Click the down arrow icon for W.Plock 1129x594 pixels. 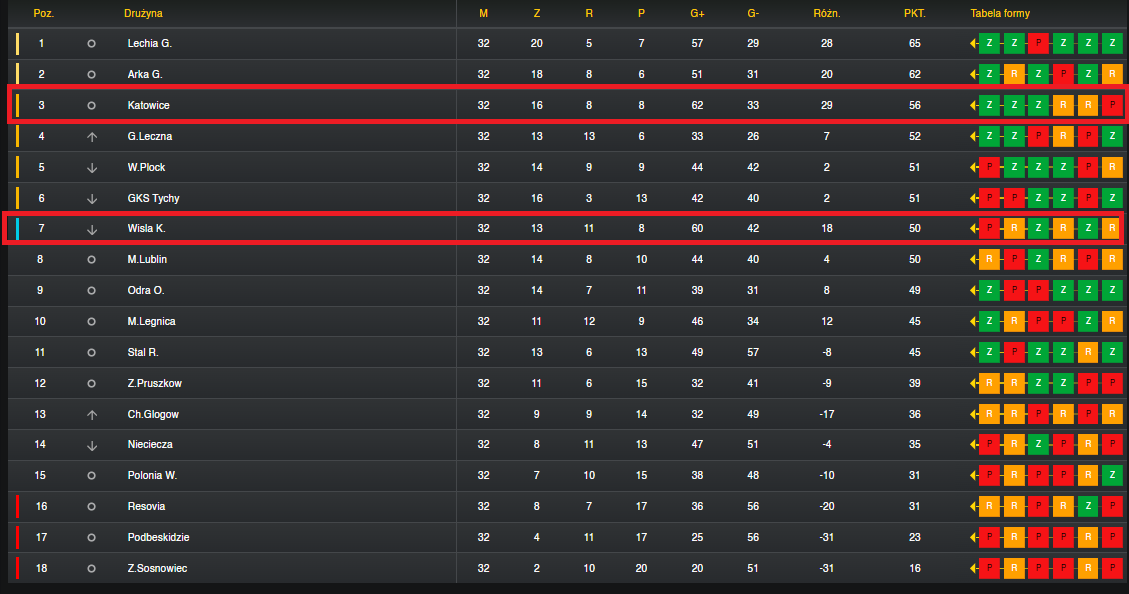(91, 167)
